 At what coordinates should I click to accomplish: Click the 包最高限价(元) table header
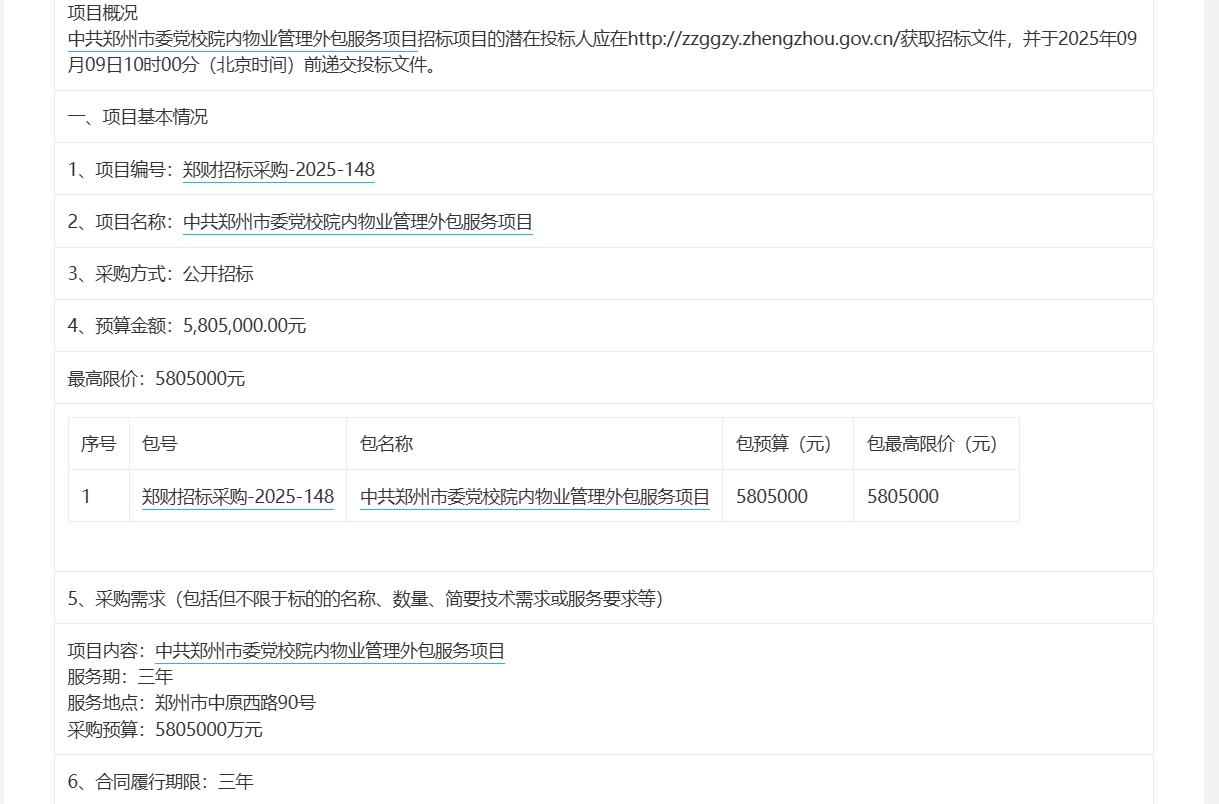click(936, 444)
